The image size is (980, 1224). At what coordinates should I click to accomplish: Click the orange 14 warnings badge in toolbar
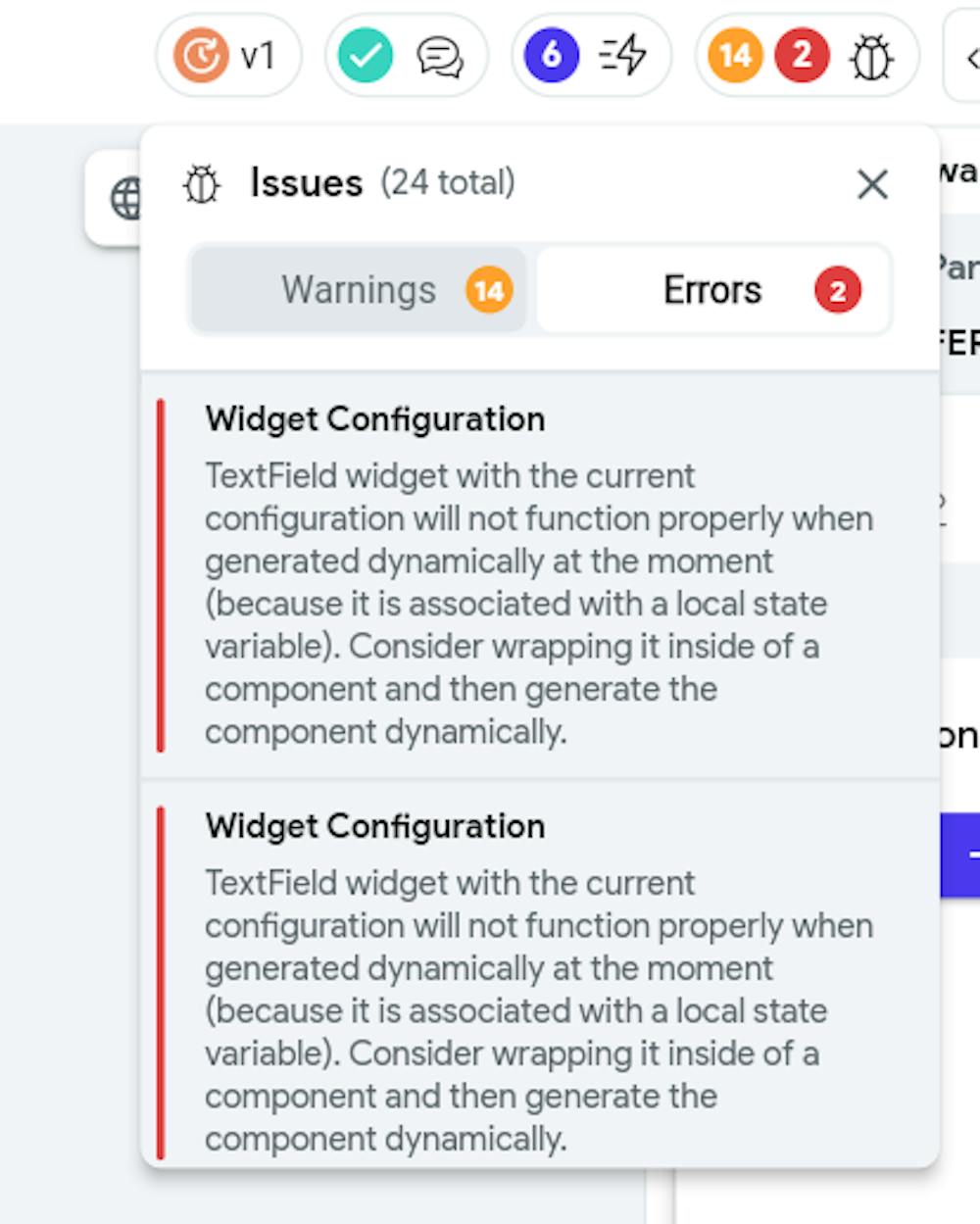tap(736, 56)
